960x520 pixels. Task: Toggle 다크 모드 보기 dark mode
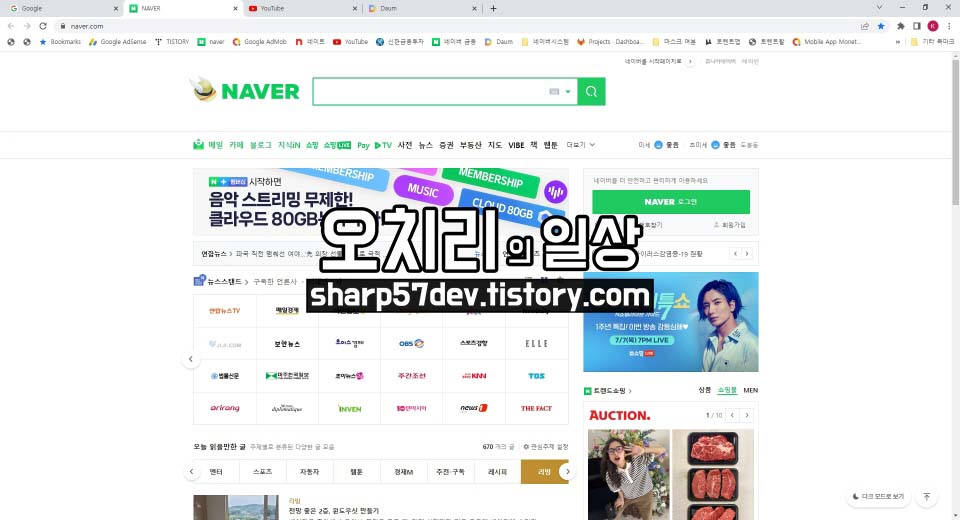pyautogui.click(x=879, y=496)
